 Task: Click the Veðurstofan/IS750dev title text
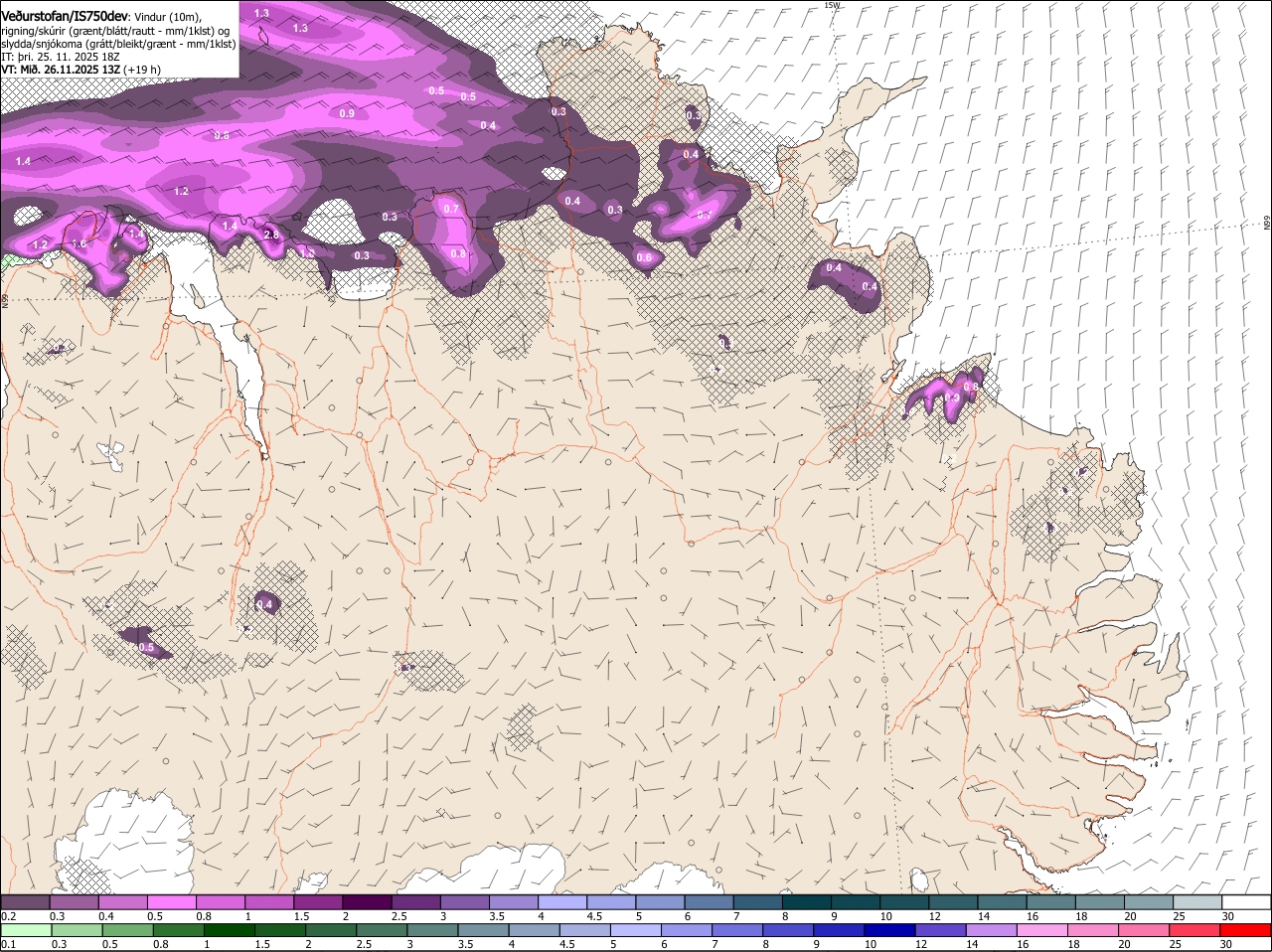[65, 15]
